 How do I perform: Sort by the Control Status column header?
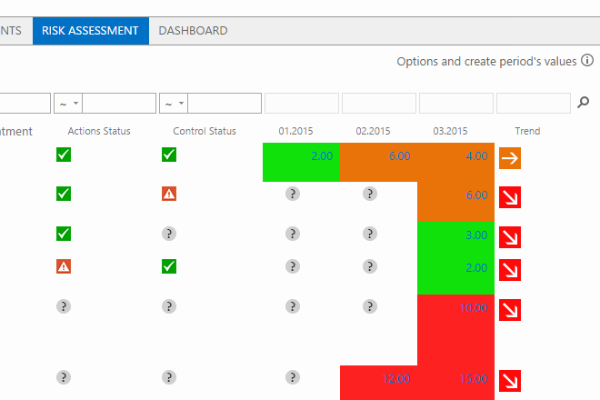[204, 131]
